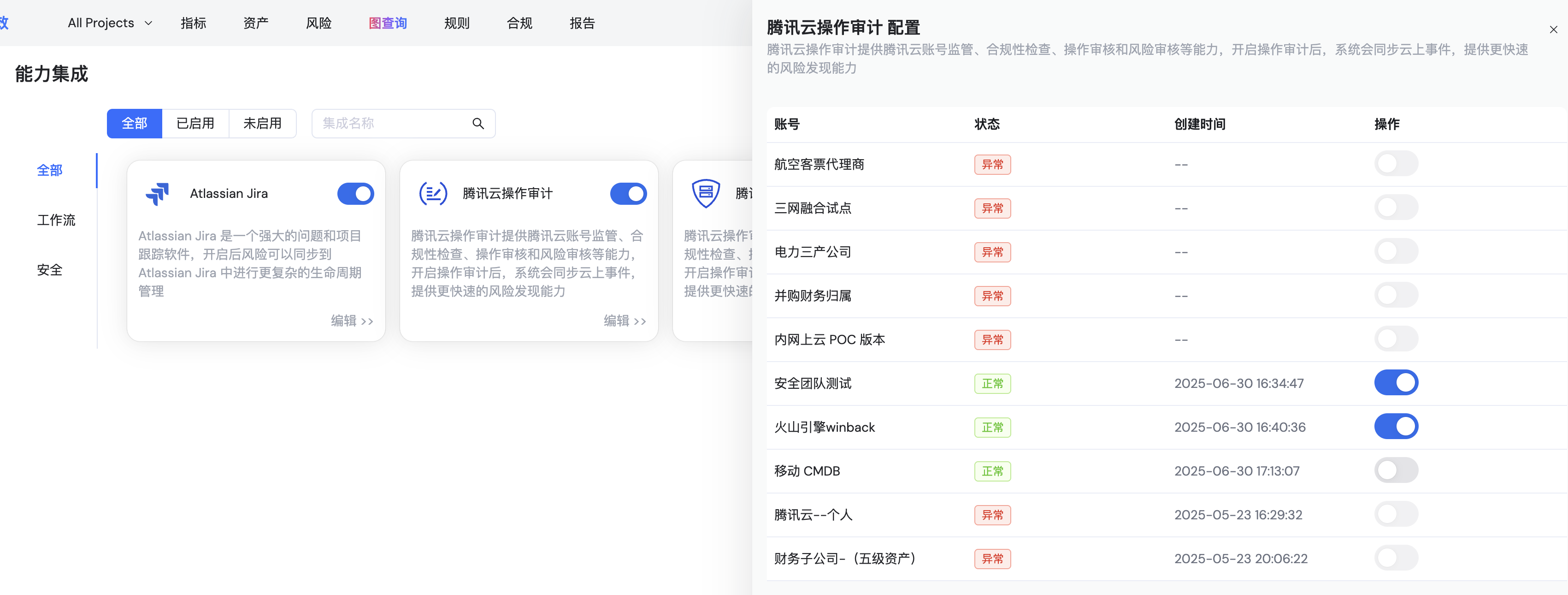This screenshot has height=595, width=1568.
Task: Click the Atlassian Jira logo icon
Action: tap(157, 194)
